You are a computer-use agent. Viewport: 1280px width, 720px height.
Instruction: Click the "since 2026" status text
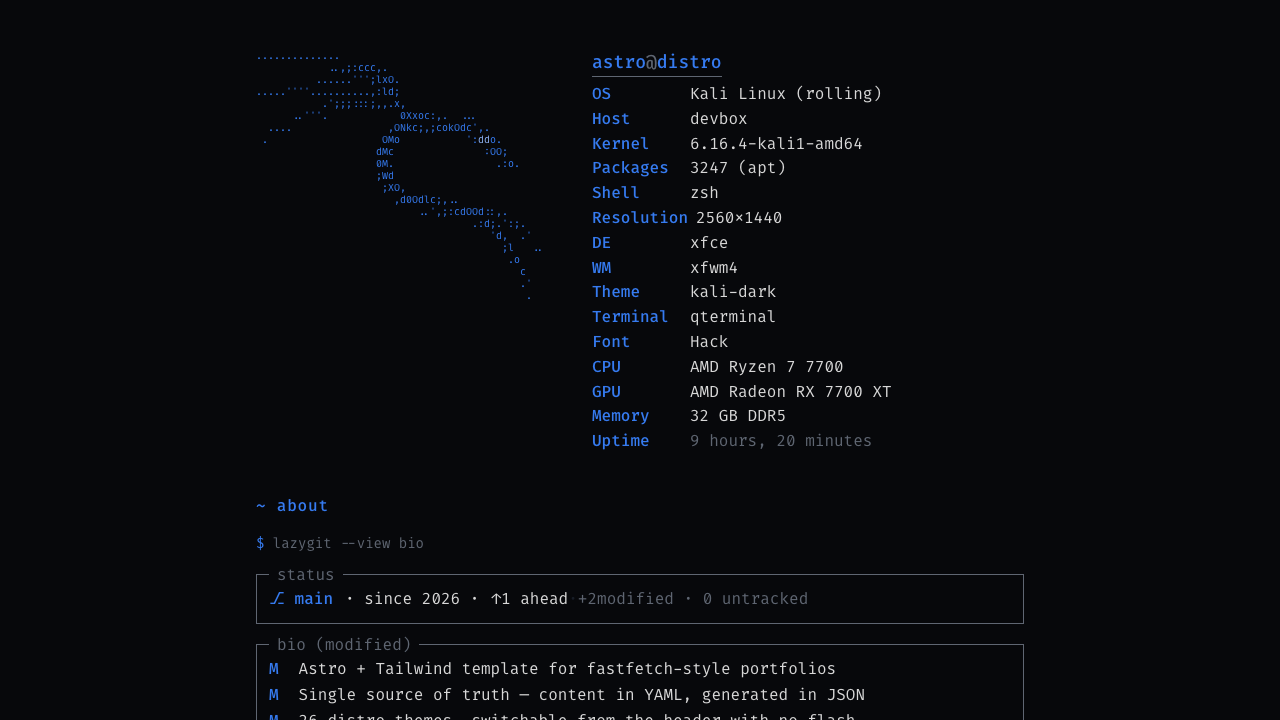pyautogui.click(x=412, y=599)
